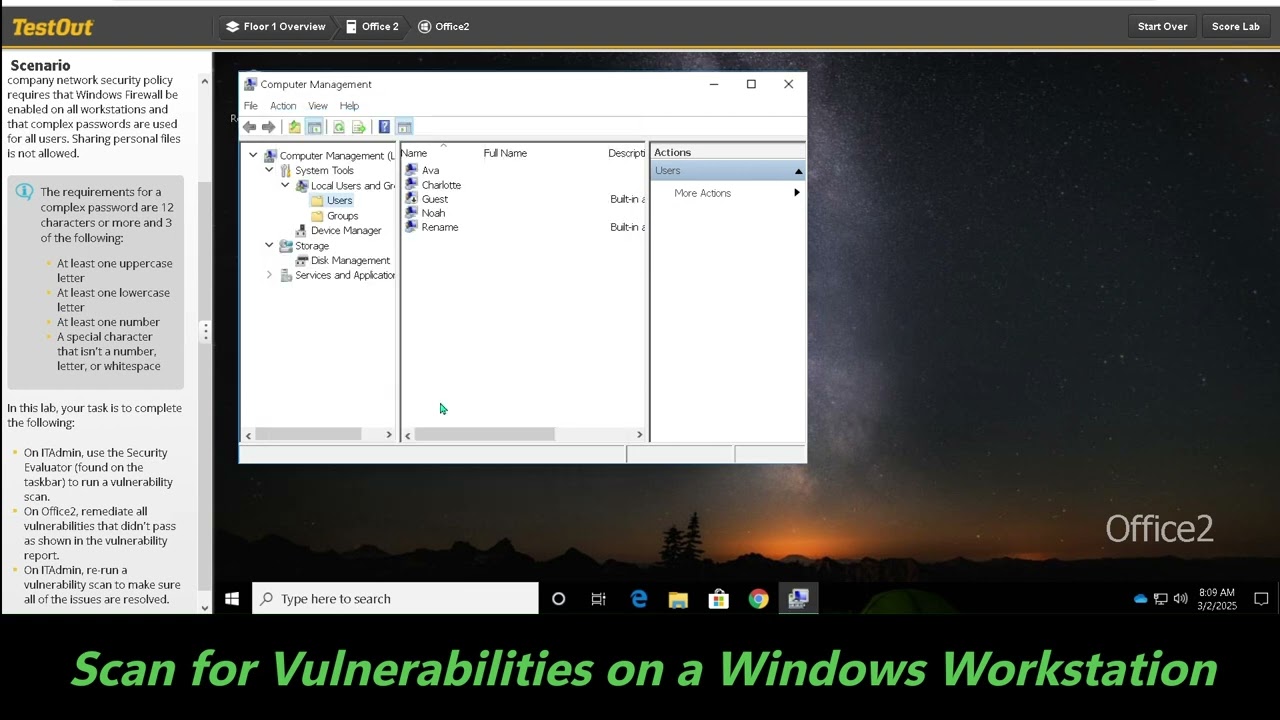Collapse the Computer Management (Local) root node
The image size is (1280, 720).
(253, 156)
